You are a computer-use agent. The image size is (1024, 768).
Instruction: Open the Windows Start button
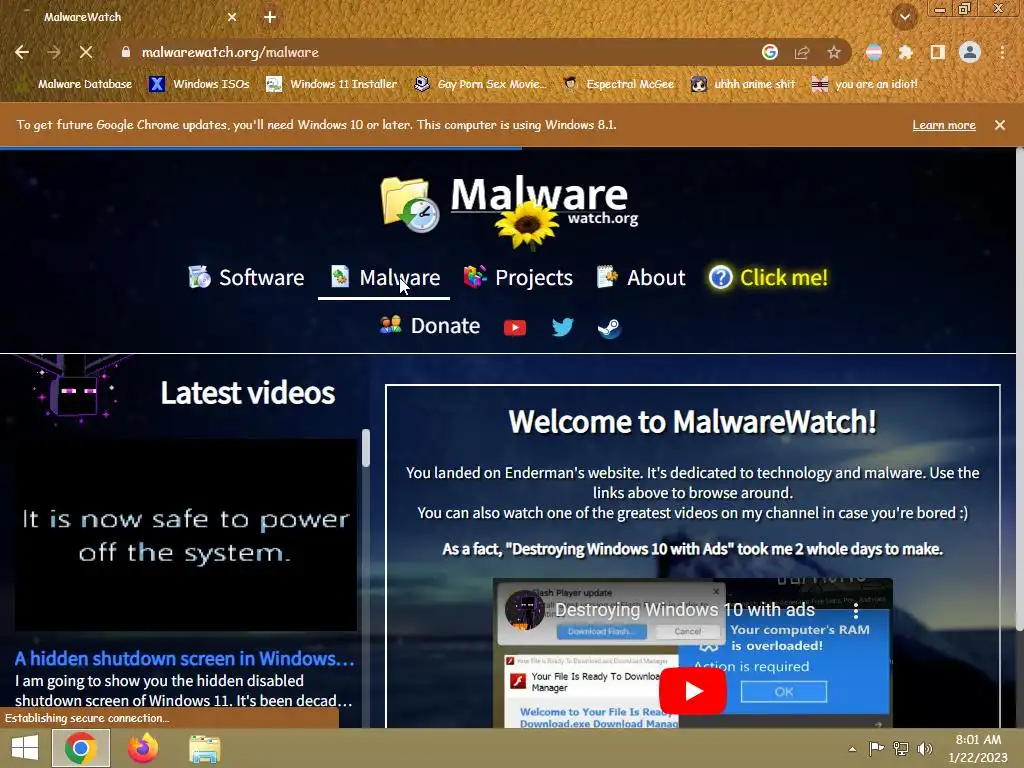25,748
